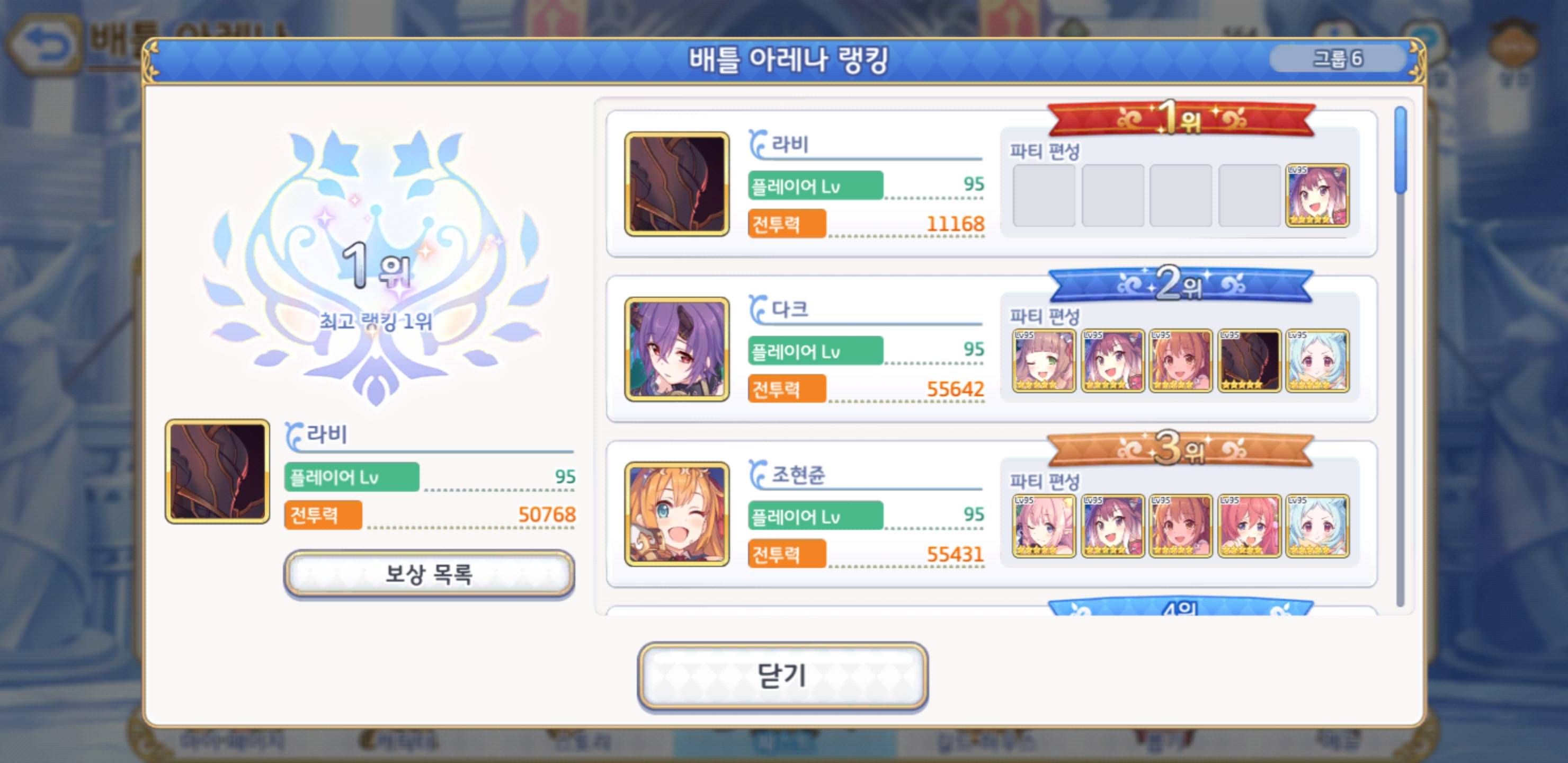
Task: Tap the first empty rank 1 party slot
Action: tap(1044, 196)
